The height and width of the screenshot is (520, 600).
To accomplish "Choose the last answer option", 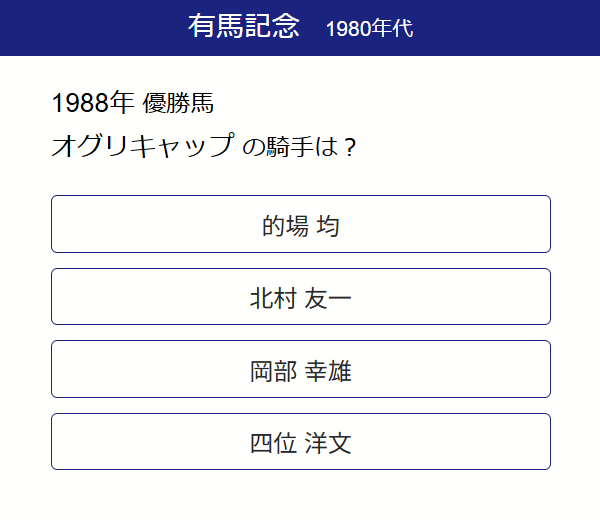I will (x=300, y=442).
